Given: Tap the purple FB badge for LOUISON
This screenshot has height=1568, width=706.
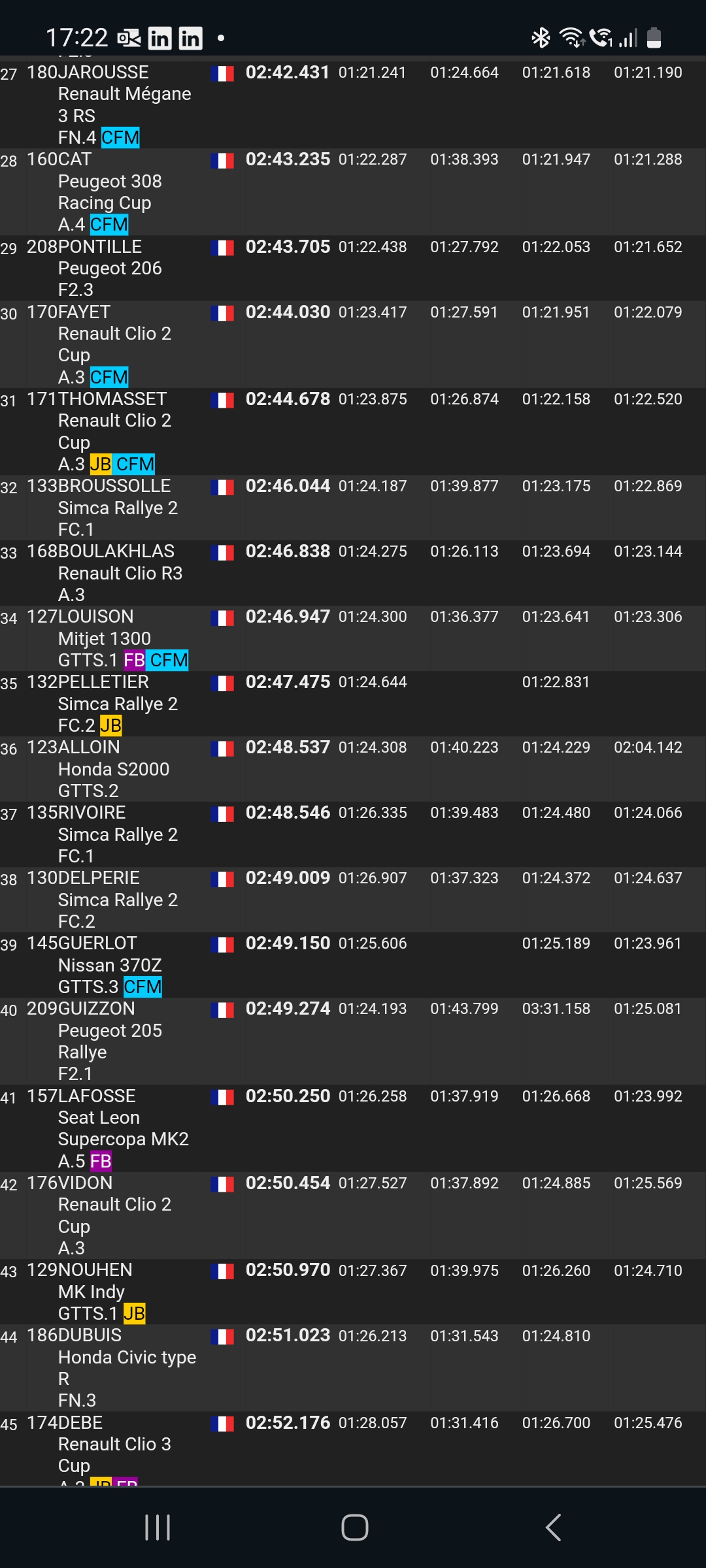Looking at the screenshot, I should coord(134,660).
